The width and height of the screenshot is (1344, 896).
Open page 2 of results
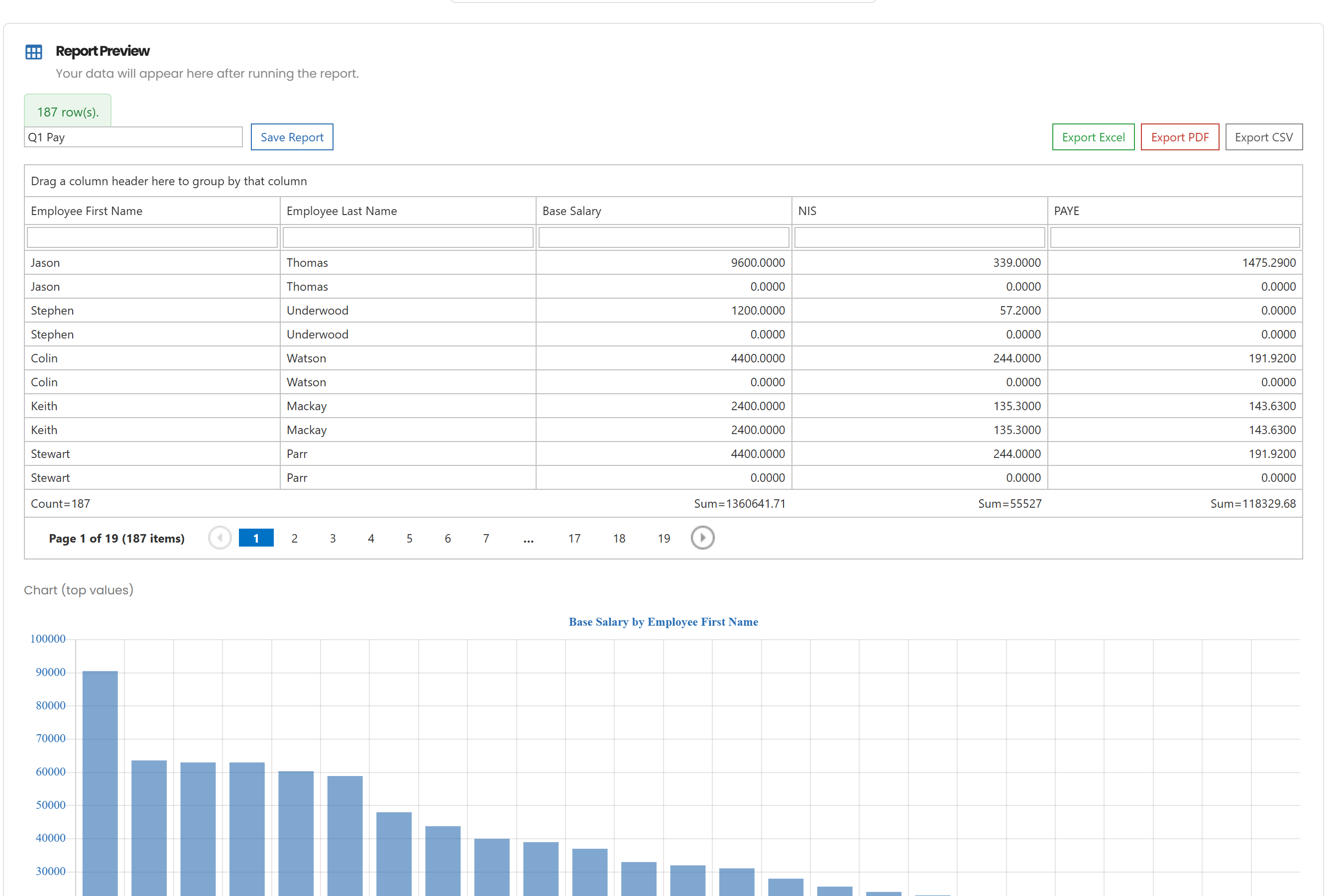294,538
